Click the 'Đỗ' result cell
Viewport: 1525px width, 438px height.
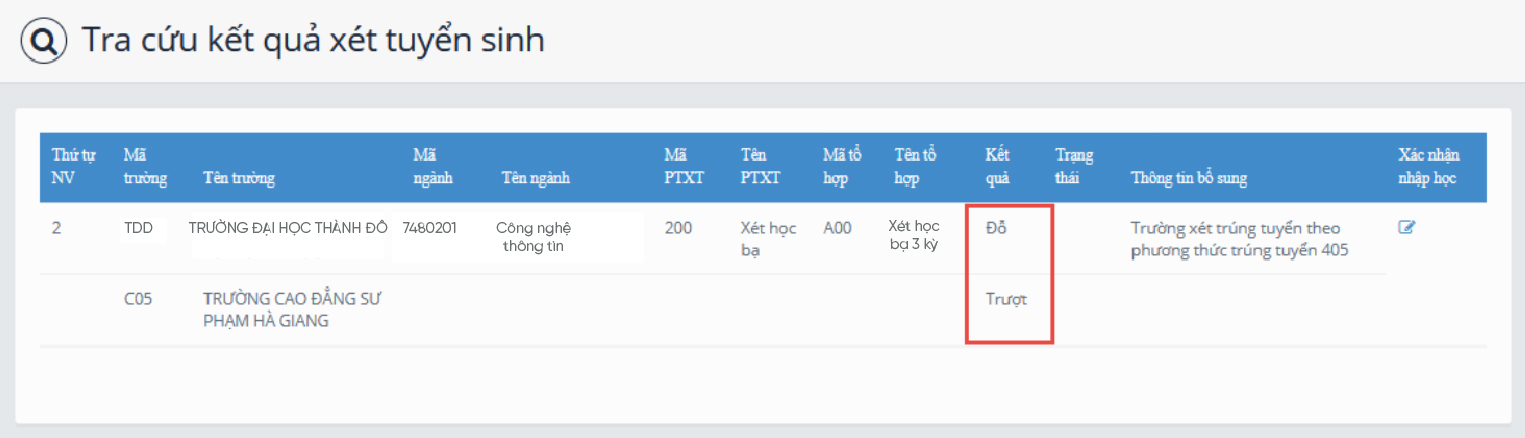[996, 228]
